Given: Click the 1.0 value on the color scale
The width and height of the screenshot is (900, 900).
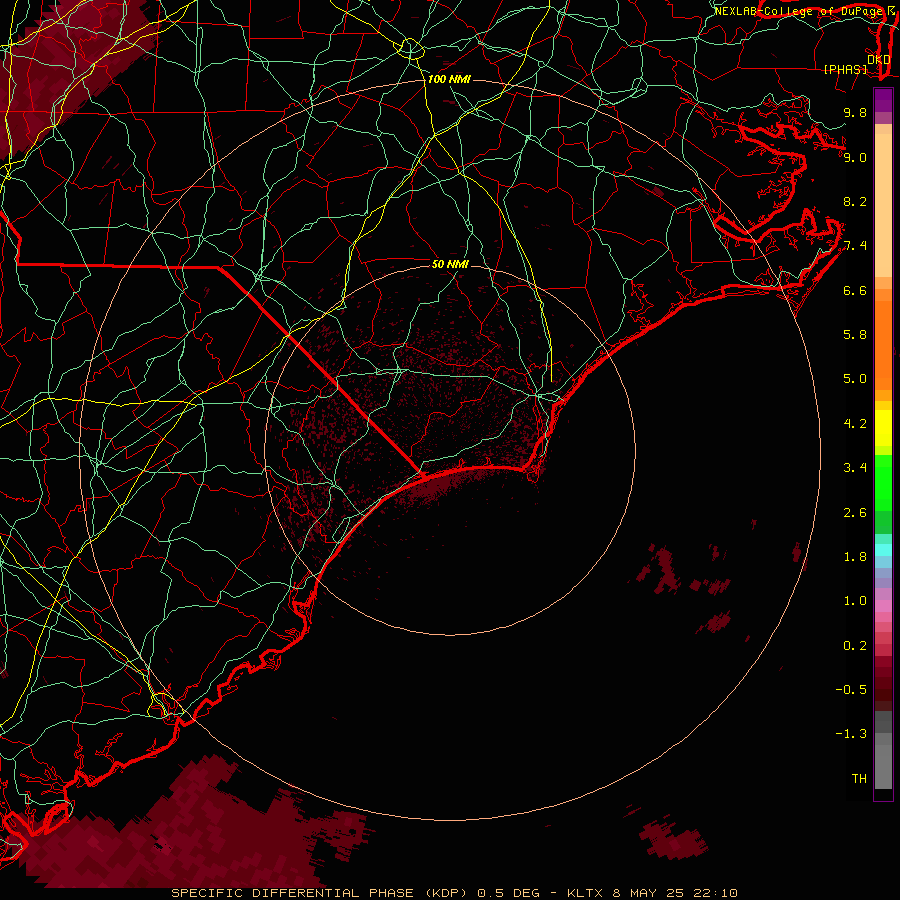Looking at the screenshot, I should [855, 601].
